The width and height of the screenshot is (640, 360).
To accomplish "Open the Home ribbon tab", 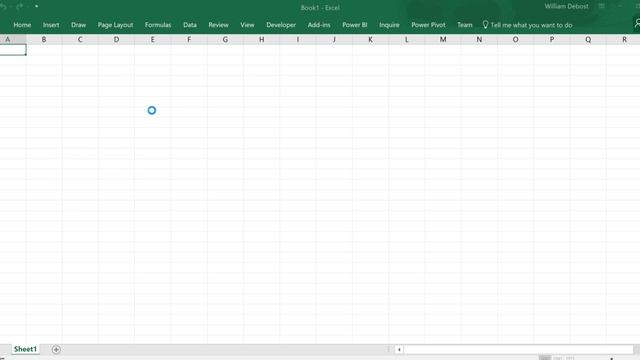I will coord(22,25).
